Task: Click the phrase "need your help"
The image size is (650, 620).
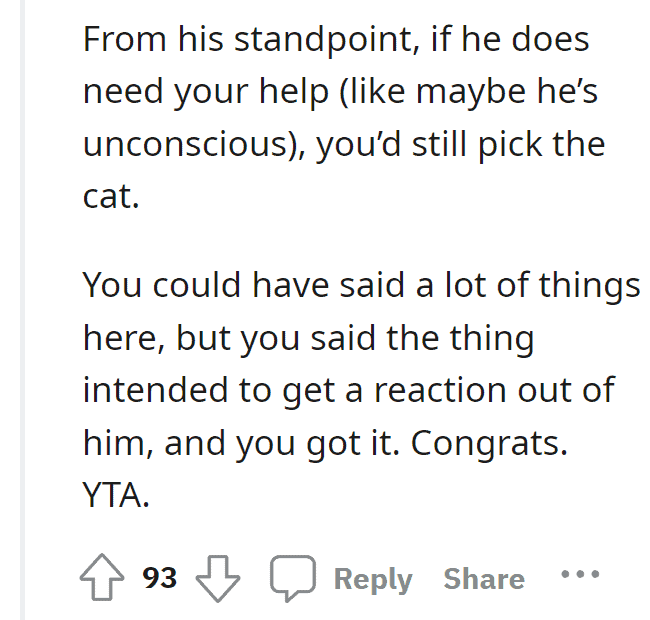Action: pyautogui.click(x=206, y=93)
